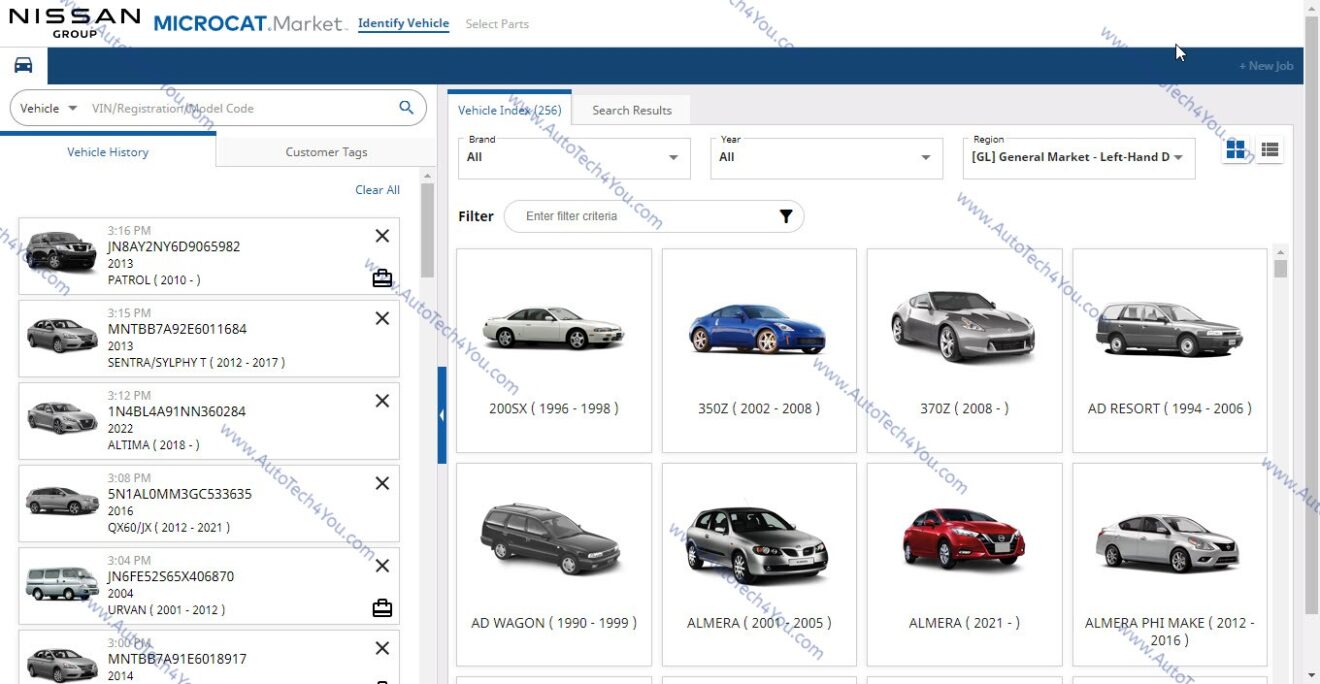Open the Search Results tab
This screenshot has height=684, width=1320.
click(632, 110)
